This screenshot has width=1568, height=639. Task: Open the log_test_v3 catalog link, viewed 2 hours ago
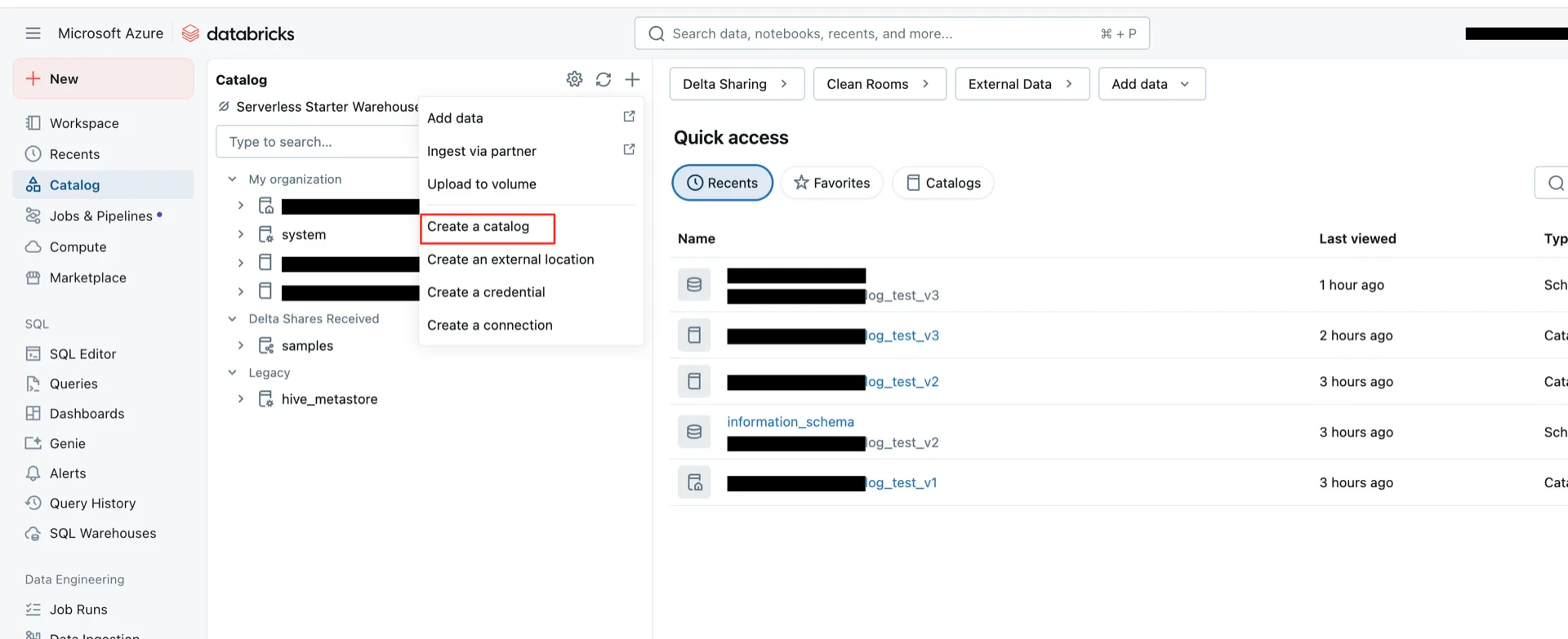pos(833,335)
